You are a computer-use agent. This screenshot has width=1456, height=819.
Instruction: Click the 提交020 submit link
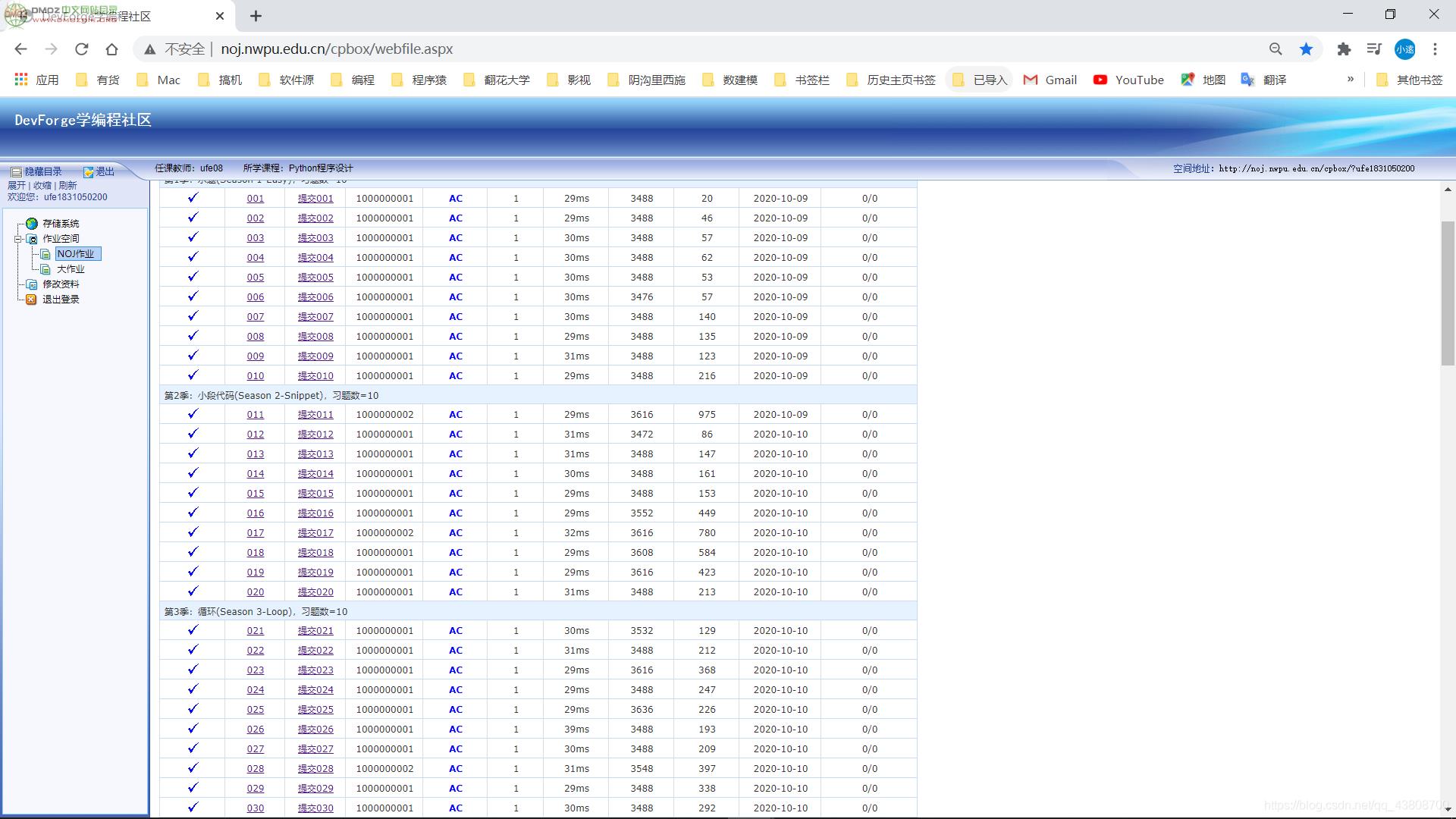pyautogui.click(x=315, y=592)
